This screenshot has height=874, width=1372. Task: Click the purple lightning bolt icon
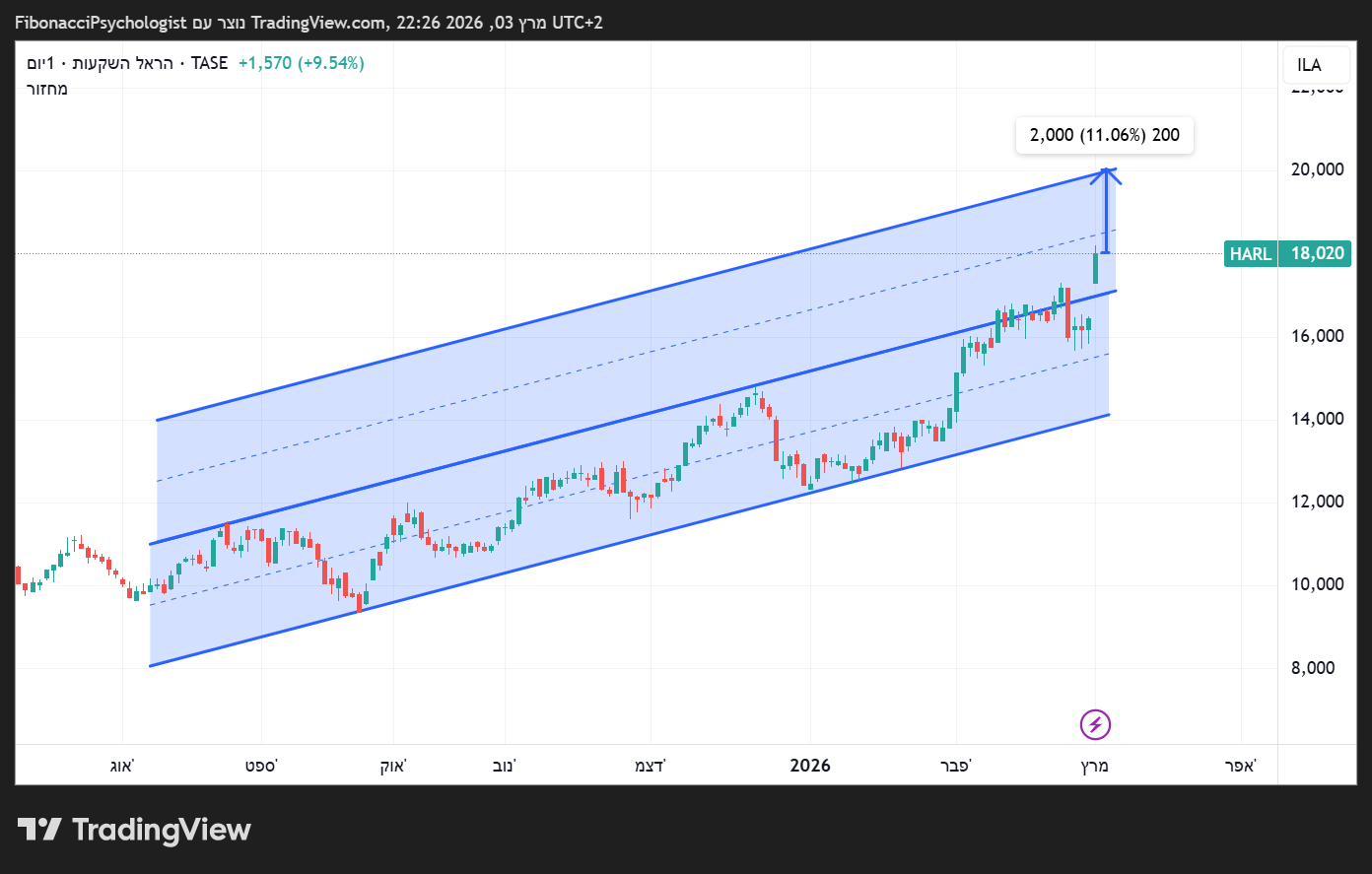1095,725
